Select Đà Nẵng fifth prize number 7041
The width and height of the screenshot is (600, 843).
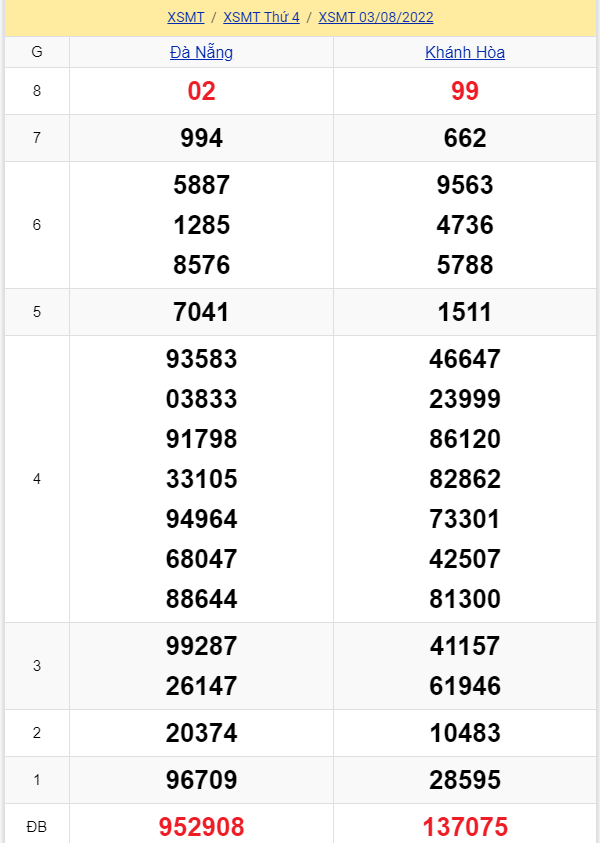pyautogui.click(x=201, y=312)
